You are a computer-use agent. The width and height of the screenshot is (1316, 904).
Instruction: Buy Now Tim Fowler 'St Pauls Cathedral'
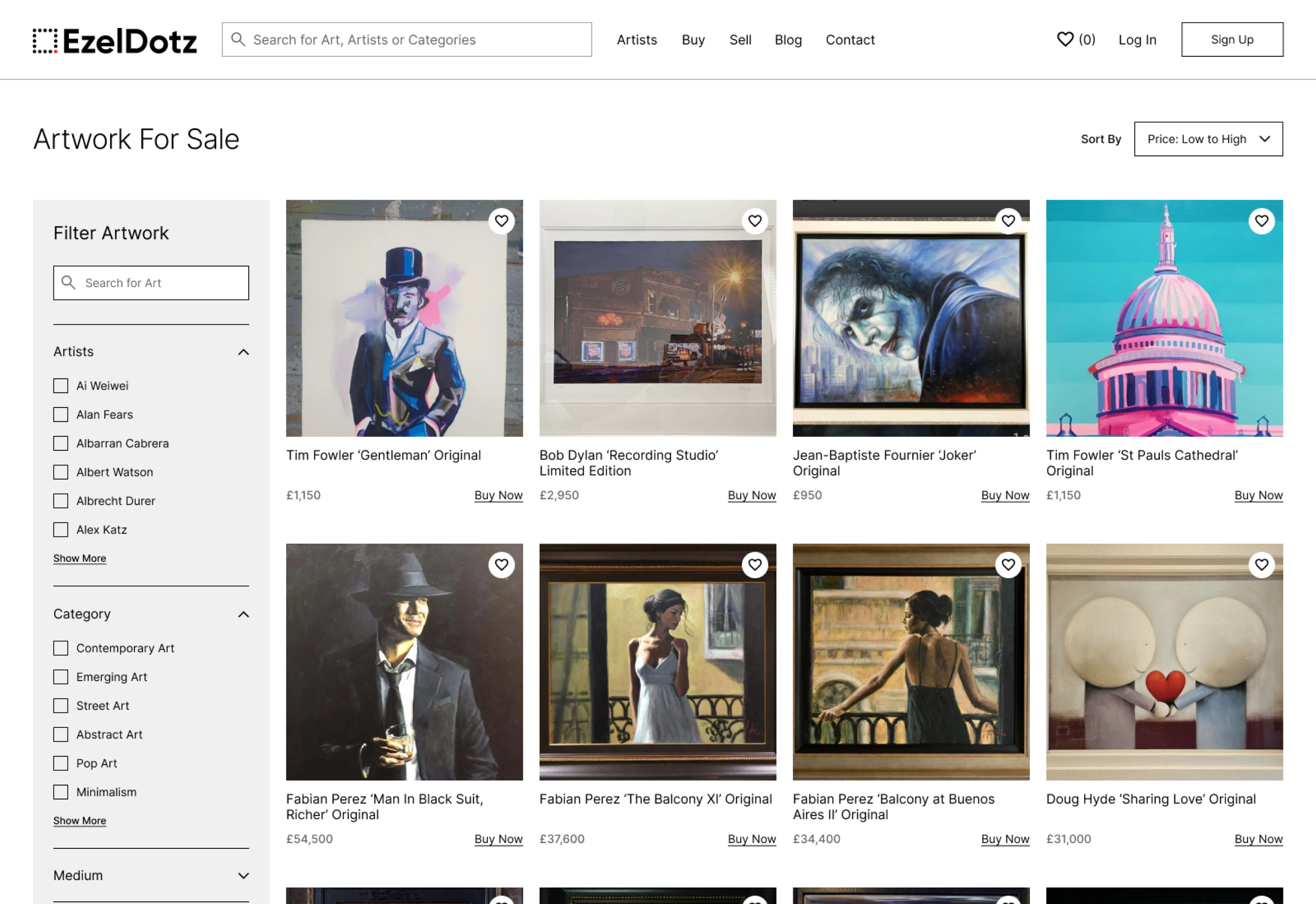[1258, 495]
